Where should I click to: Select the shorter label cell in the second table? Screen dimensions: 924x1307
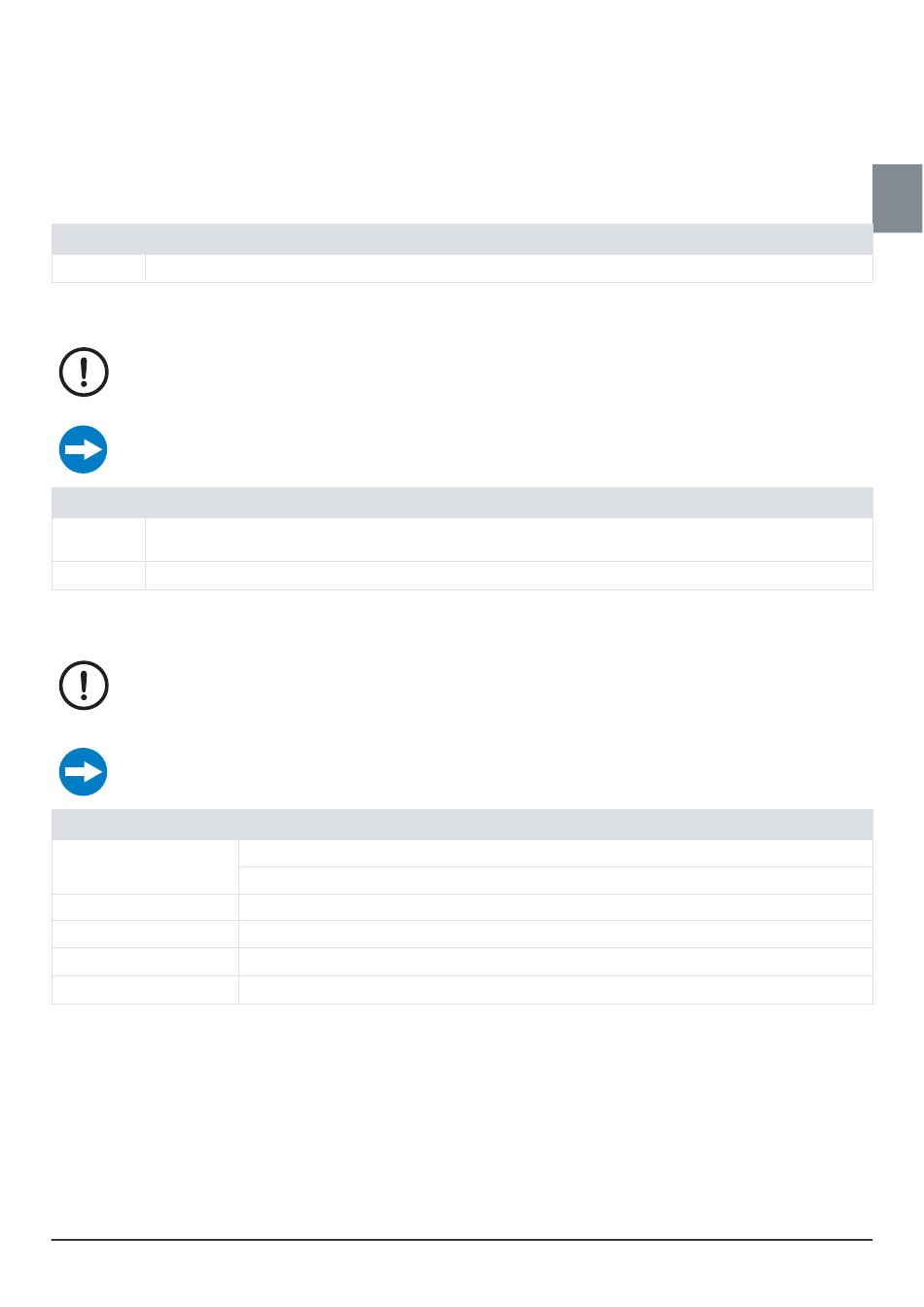tap(98, 576)
